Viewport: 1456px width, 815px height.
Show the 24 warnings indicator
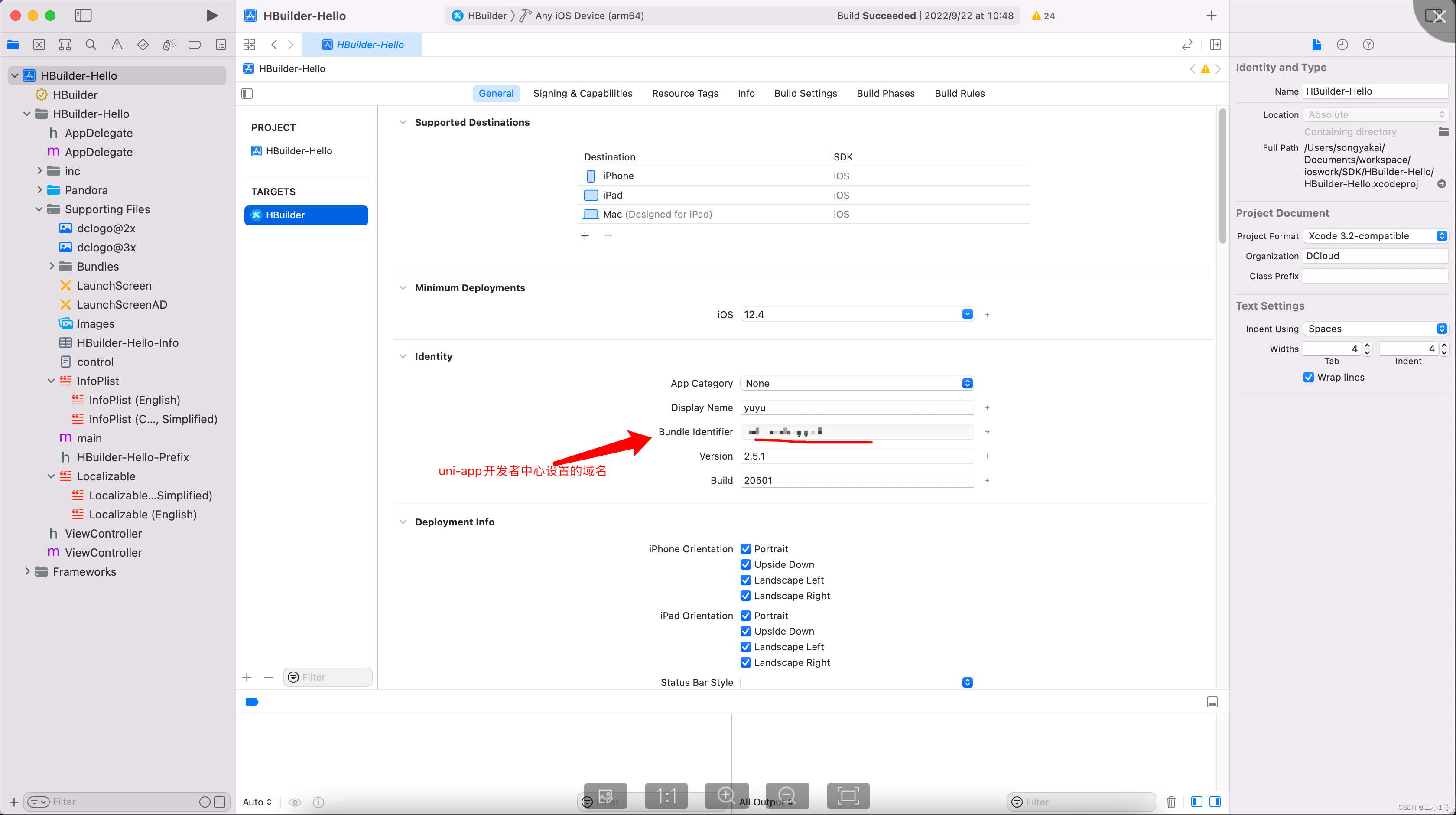click(1043, 16)
